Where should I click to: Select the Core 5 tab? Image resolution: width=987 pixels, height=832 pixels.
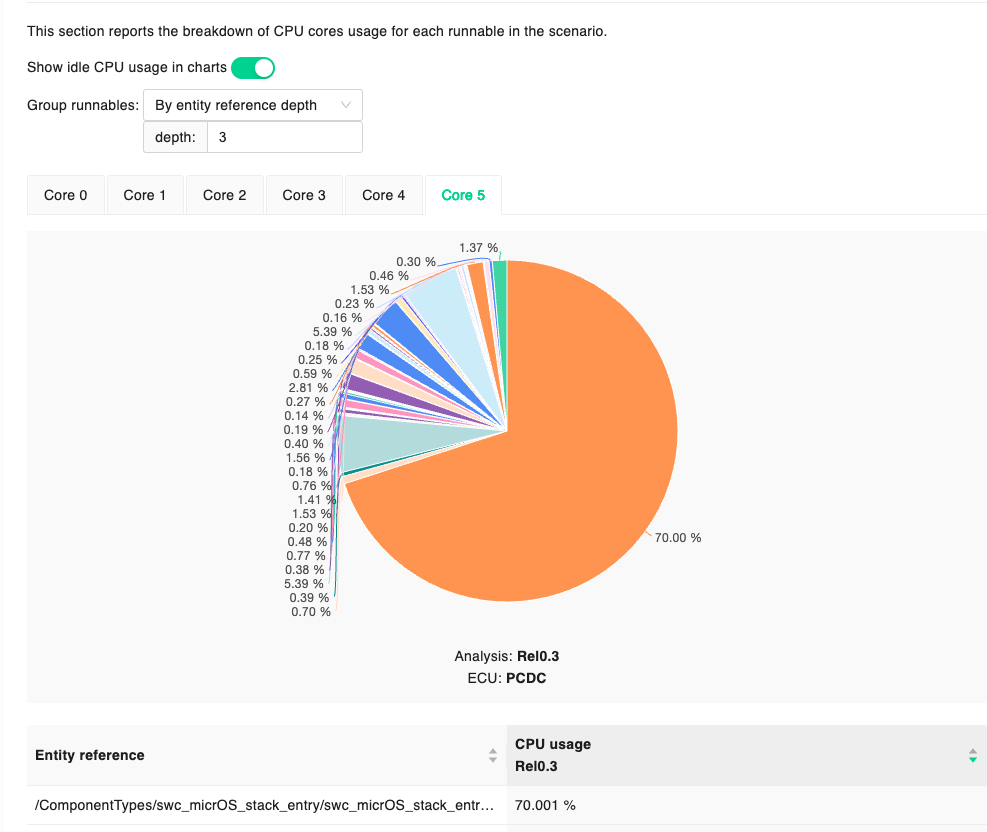pos(463,195)
